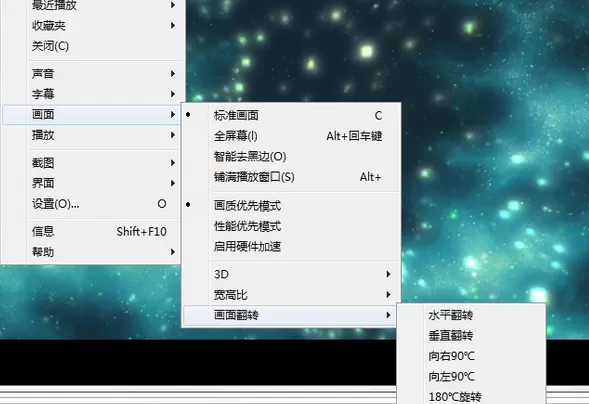The image size is (589, 404).
Task: Expand the 画面翻转 submenu
Action: pos(290,315)
